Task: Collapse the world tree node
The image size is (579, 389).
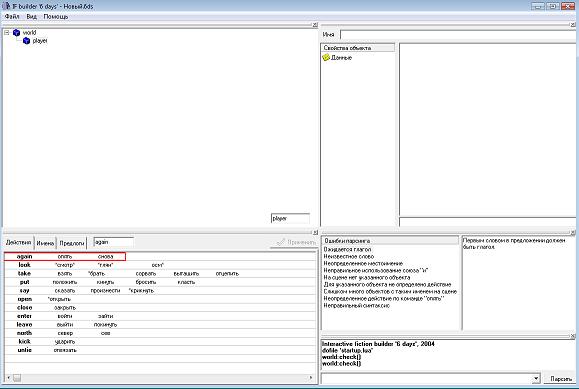Action: click(7, 33)
